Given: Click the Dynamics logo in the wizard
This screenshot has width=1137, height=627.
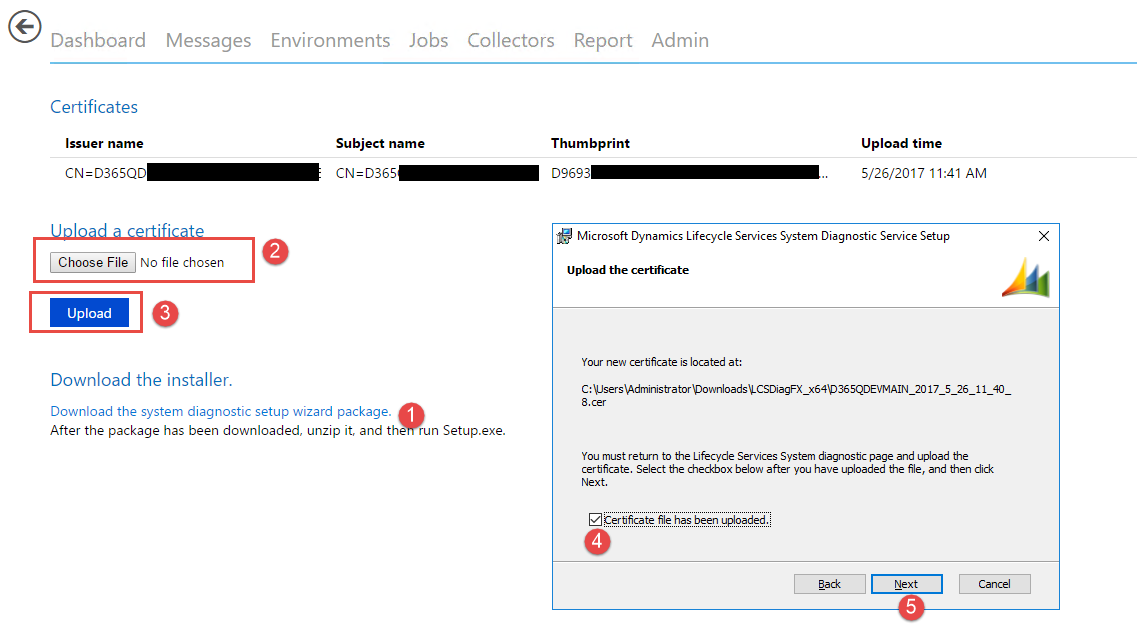Looking at the screenshot, I should click(x=1026, y=278).
